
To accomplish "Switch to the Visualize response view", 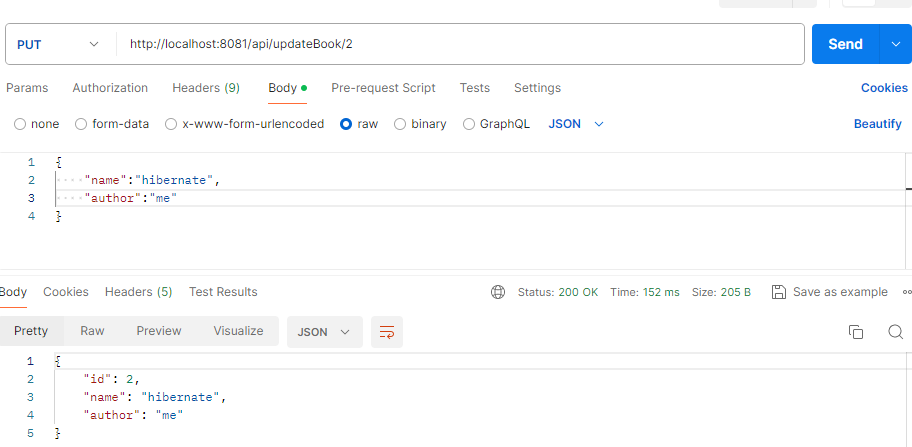I will [238, 331].
